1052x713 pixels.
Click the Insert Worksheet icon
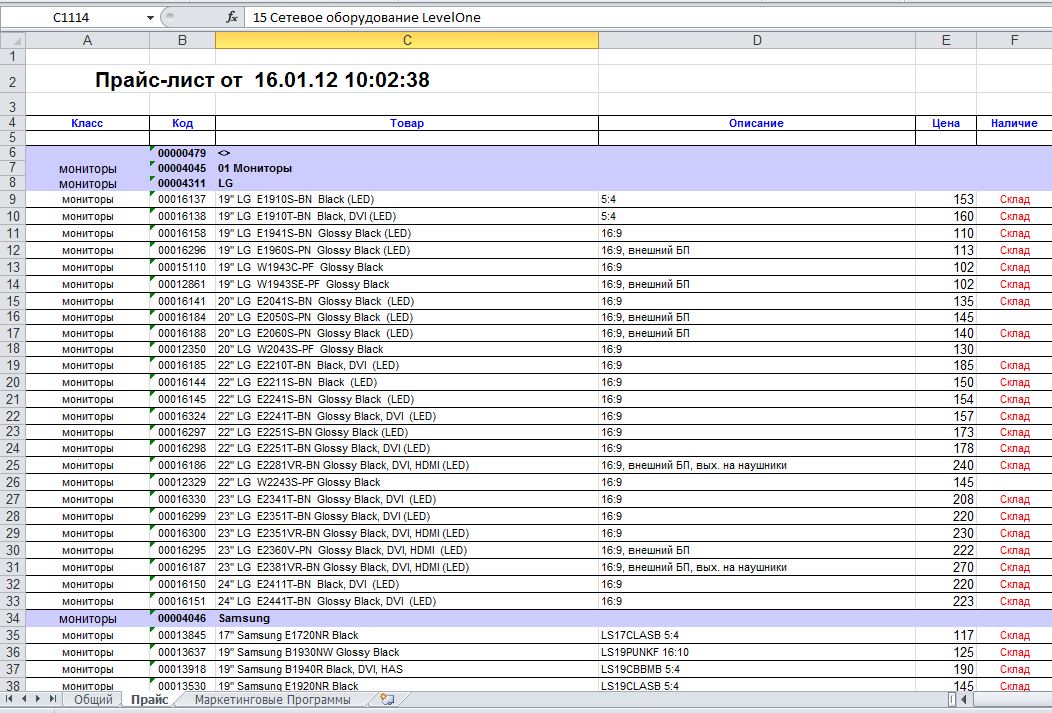click(387, 700)
